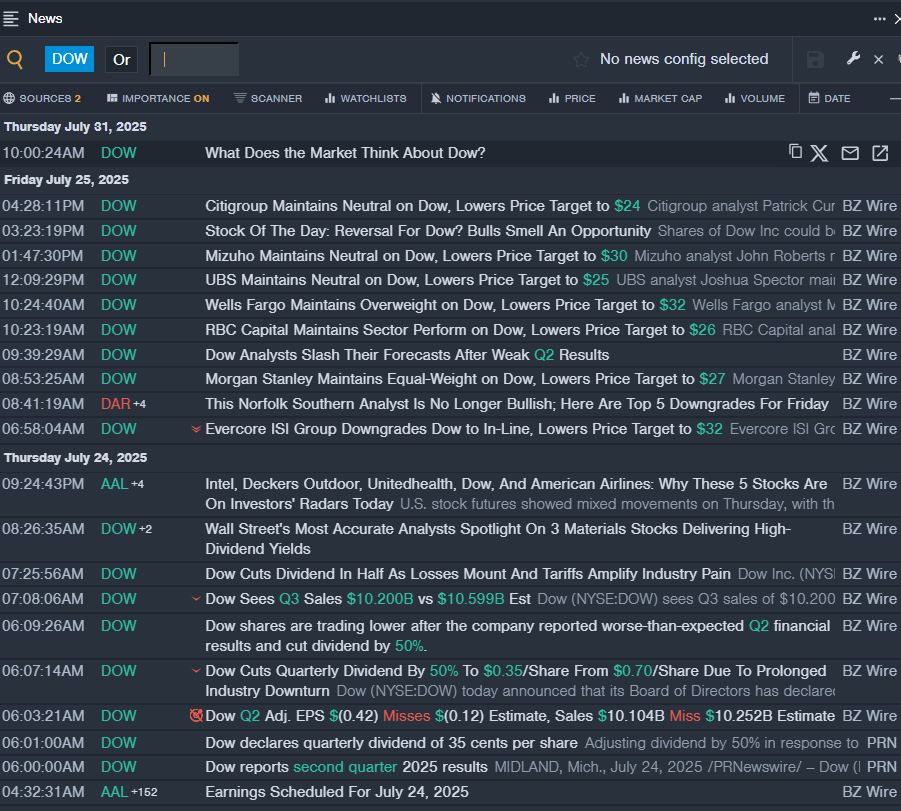Open the UBS Maintains Neutral headline
The width and height of the screenshot is (901, 811).
click(407, 280)
